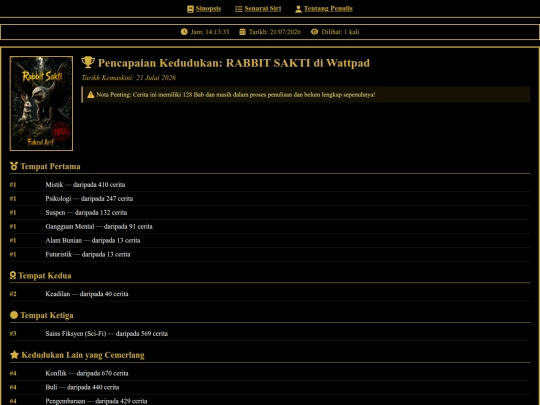Image resolution: width=540 pixels, height=405 pixels.
Task: Click the trophy icon in the heading
Action: tap(88, 62)
